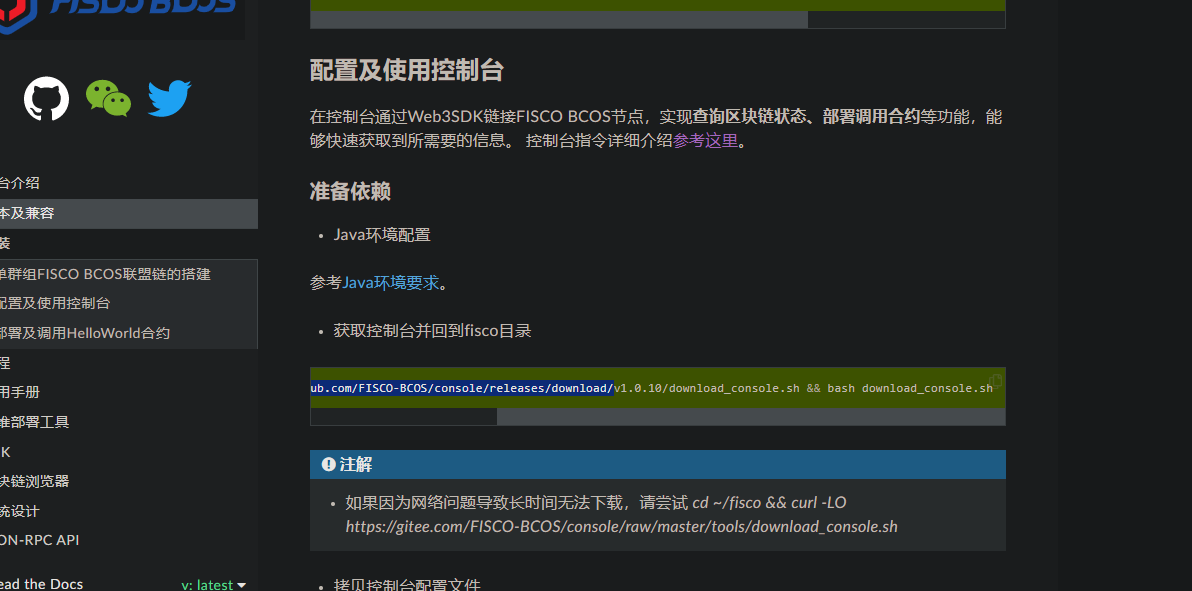
Task: Click the 获取控制台并回到fisco目录 bullet text
Action: pos(433,331)
